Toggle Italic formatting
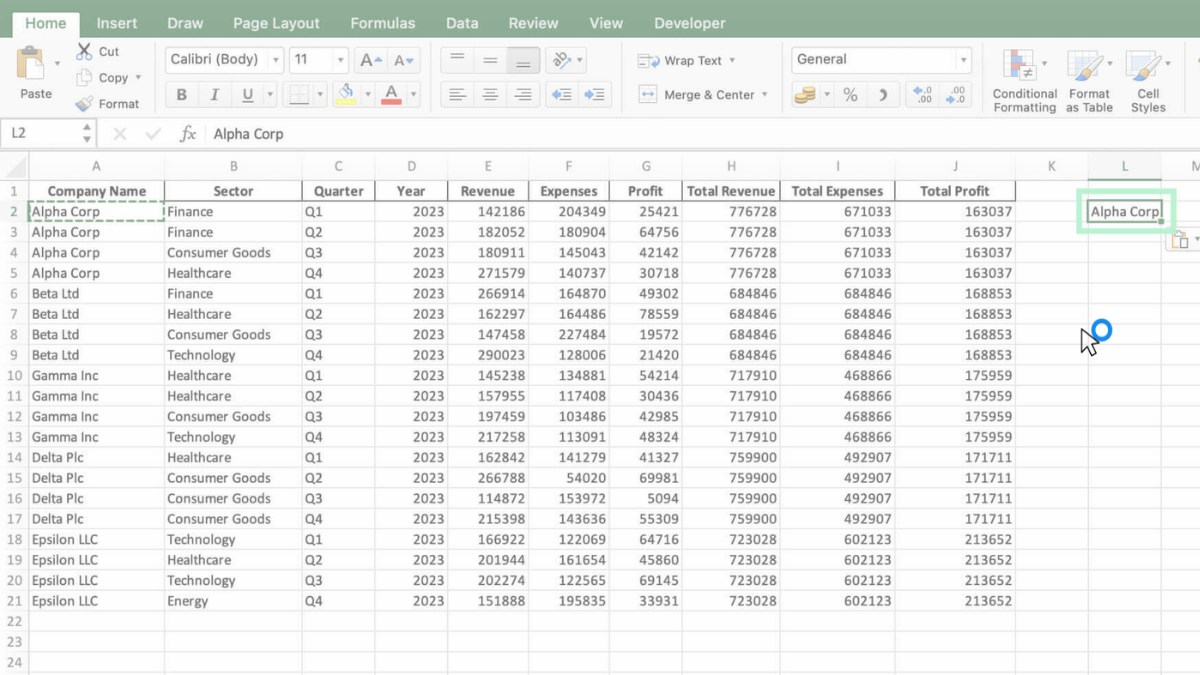1200x675 pixels. pos(214,95)
